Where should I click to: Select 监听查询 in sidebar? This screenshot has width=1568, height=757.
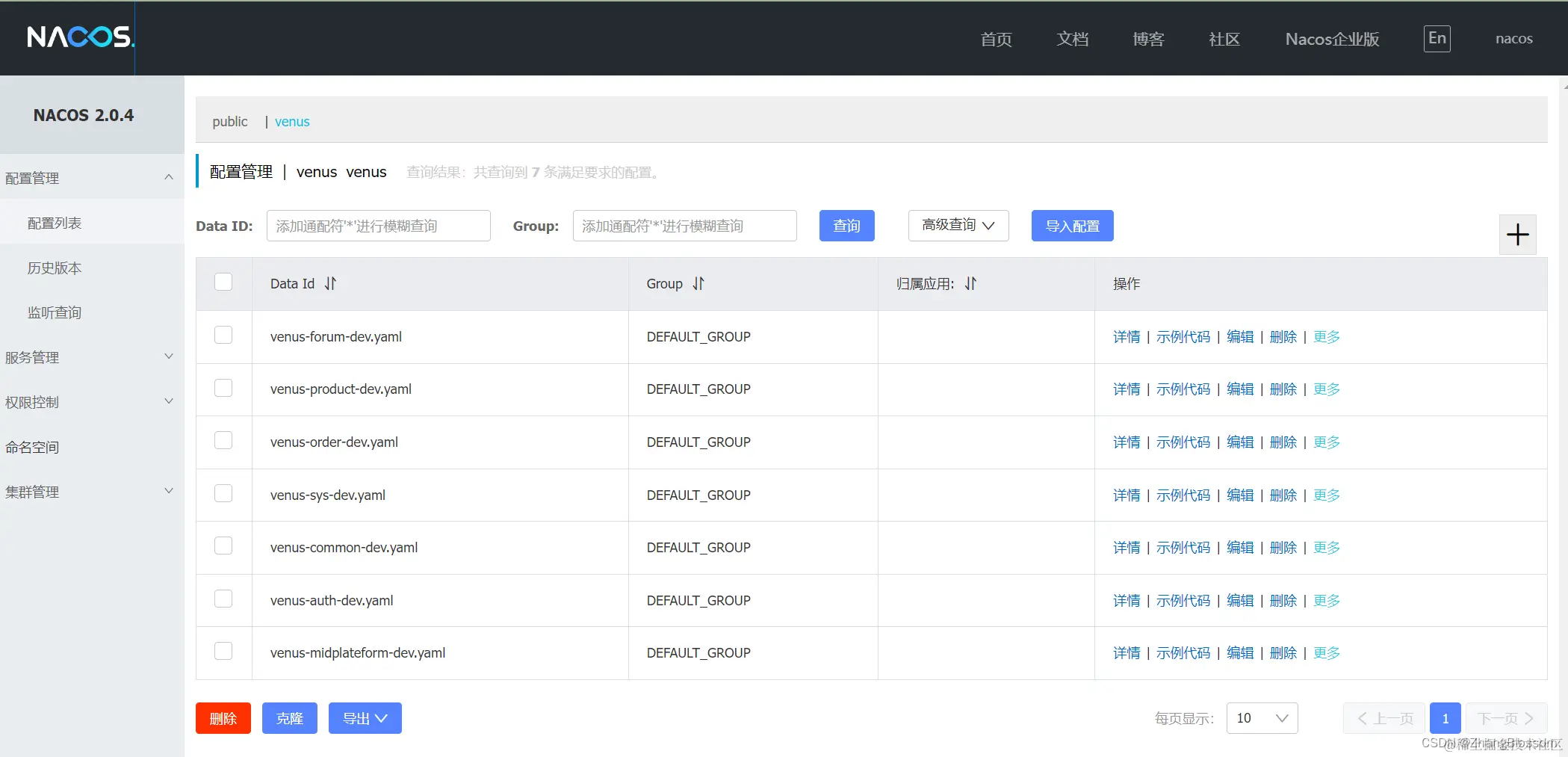click(x=92, y=312)
